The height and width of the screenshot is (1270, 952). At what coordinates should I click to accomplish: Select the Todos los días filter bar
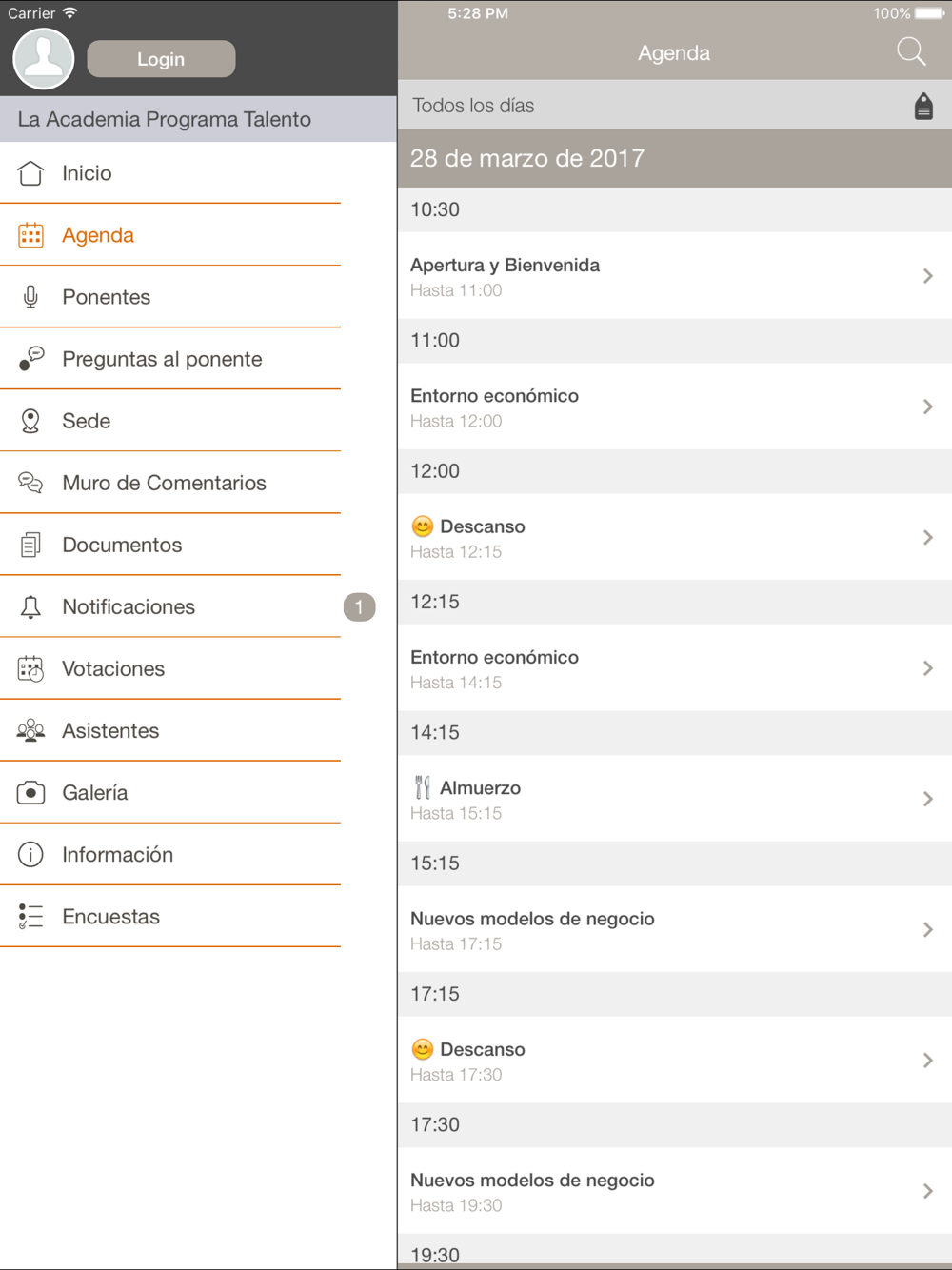click(675, 105)
